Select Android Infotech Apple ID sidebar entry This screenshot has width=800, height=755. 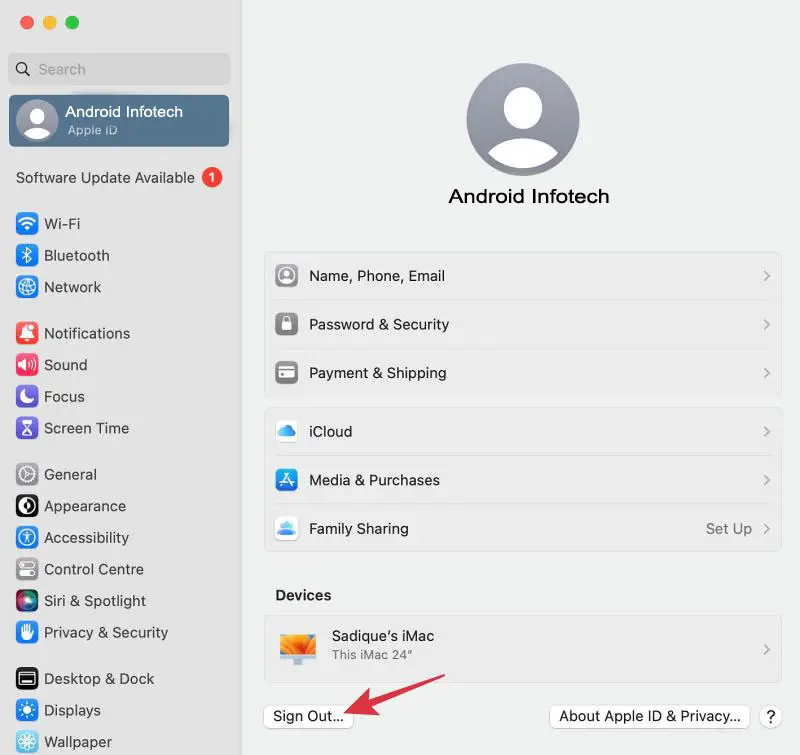pos(119,121)
